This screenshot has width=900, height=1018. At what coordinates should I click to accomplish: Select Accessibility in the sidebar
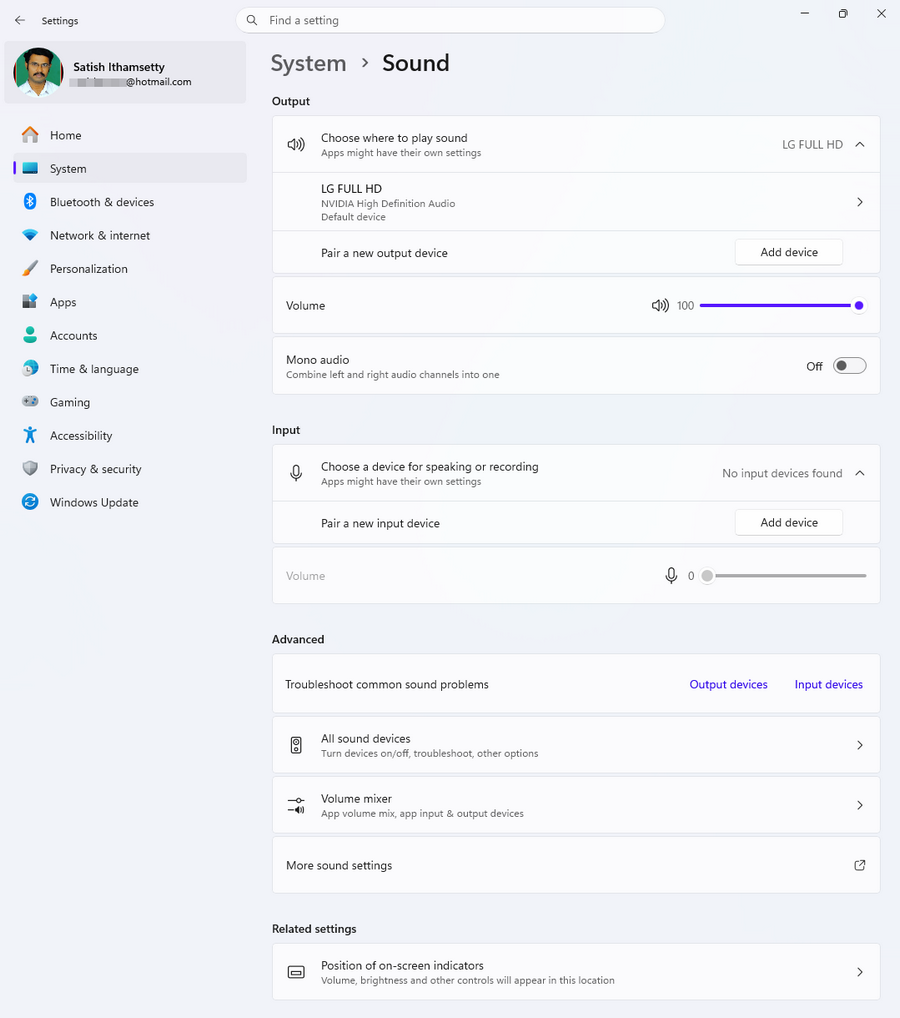pos(130,435)
